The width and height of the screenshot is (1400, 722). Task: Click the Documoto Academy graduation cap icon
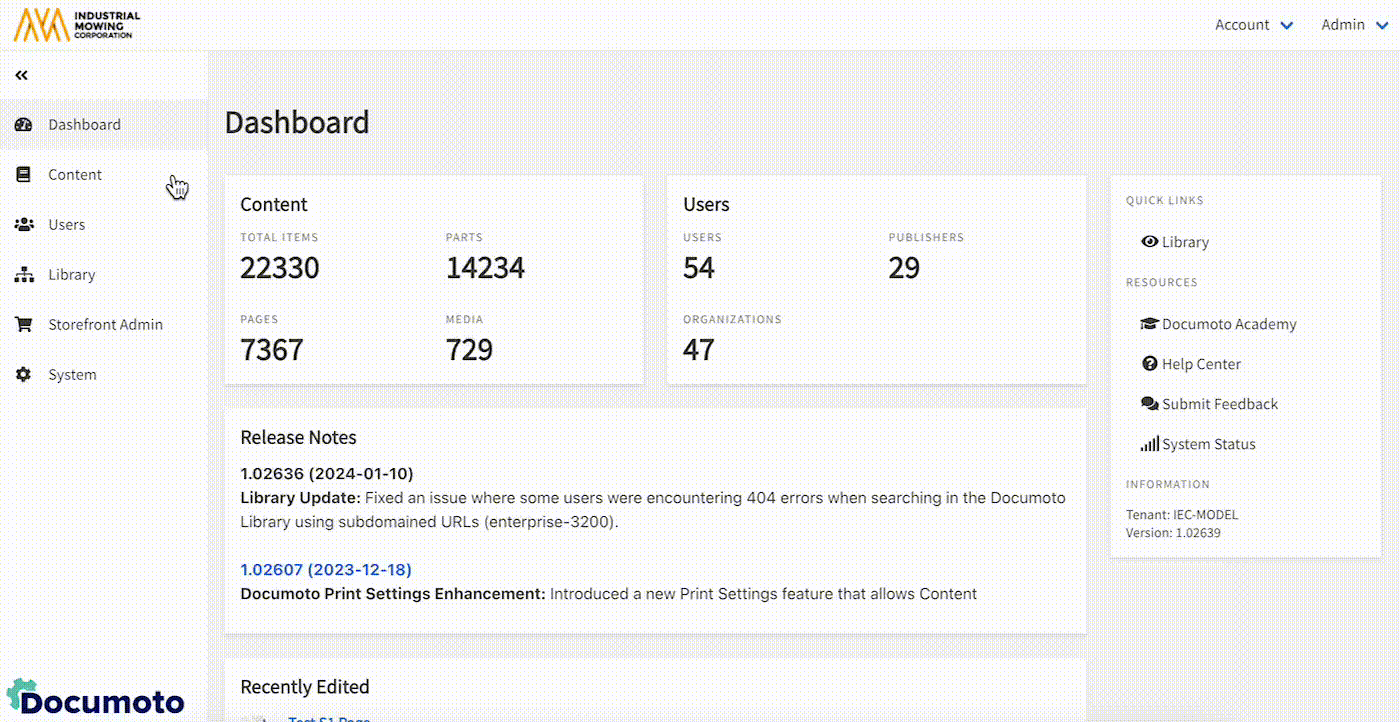(1149, 324)
